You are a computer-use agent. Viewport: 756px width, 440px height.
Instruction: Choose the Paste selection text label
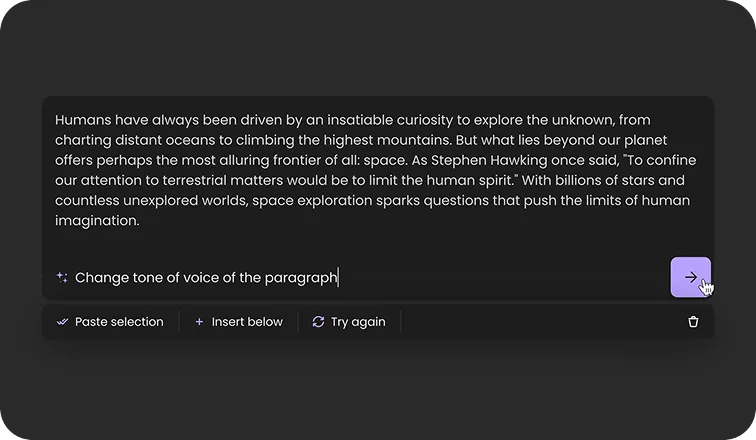pyautogui.click(x=119, y=322)
